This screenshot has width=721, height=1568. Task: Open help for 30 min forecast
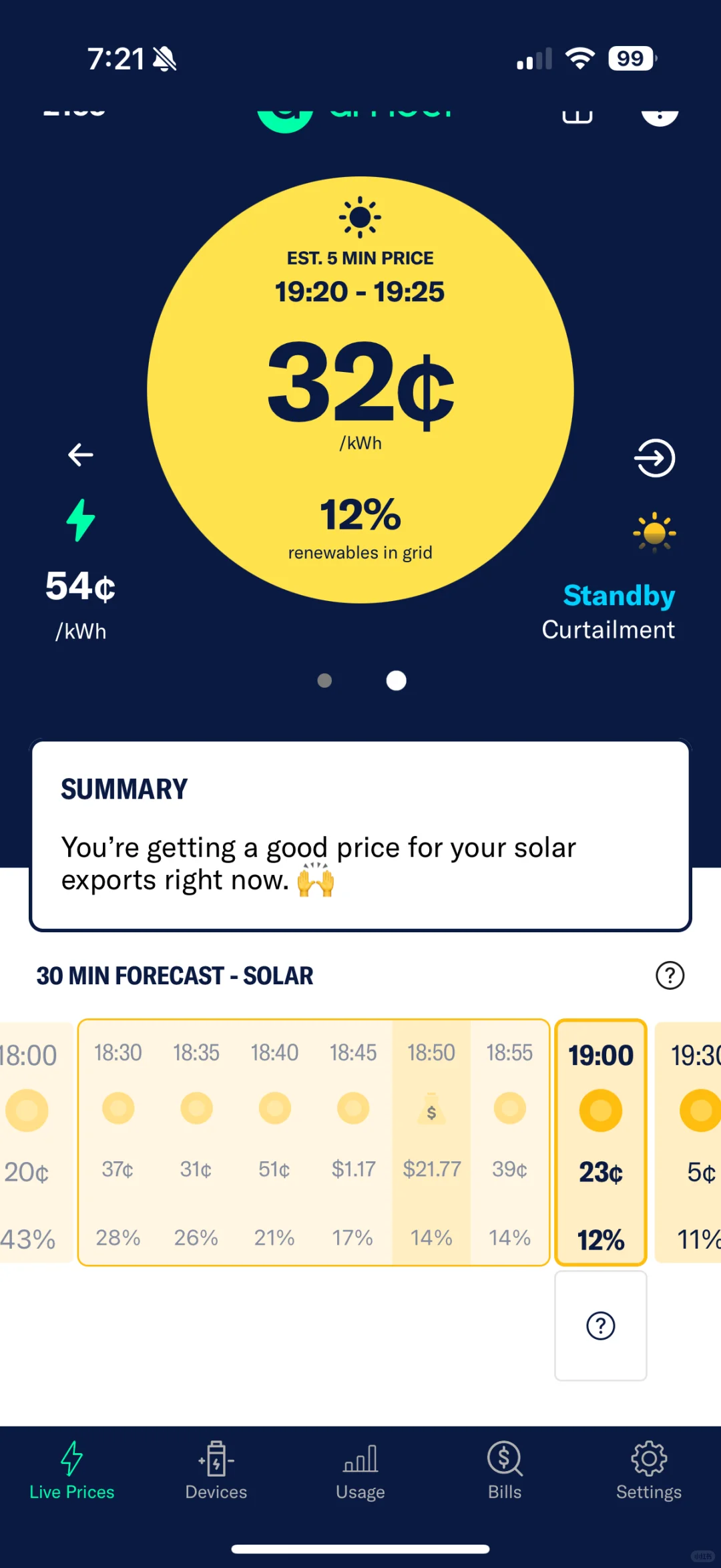(670, 976)
